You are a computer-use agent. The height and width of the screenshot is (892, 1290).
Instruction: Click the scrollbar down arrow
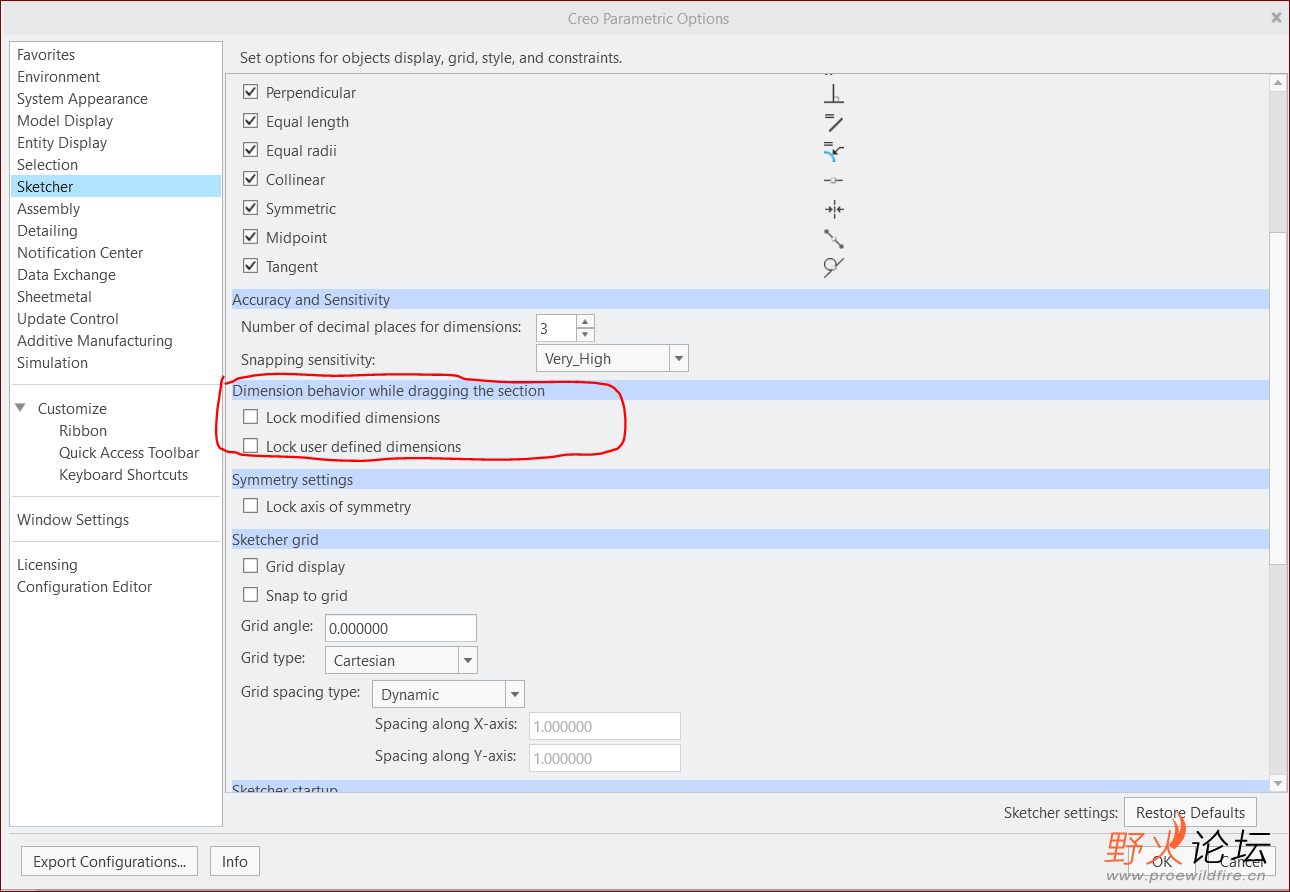(x=1277, y=783)
